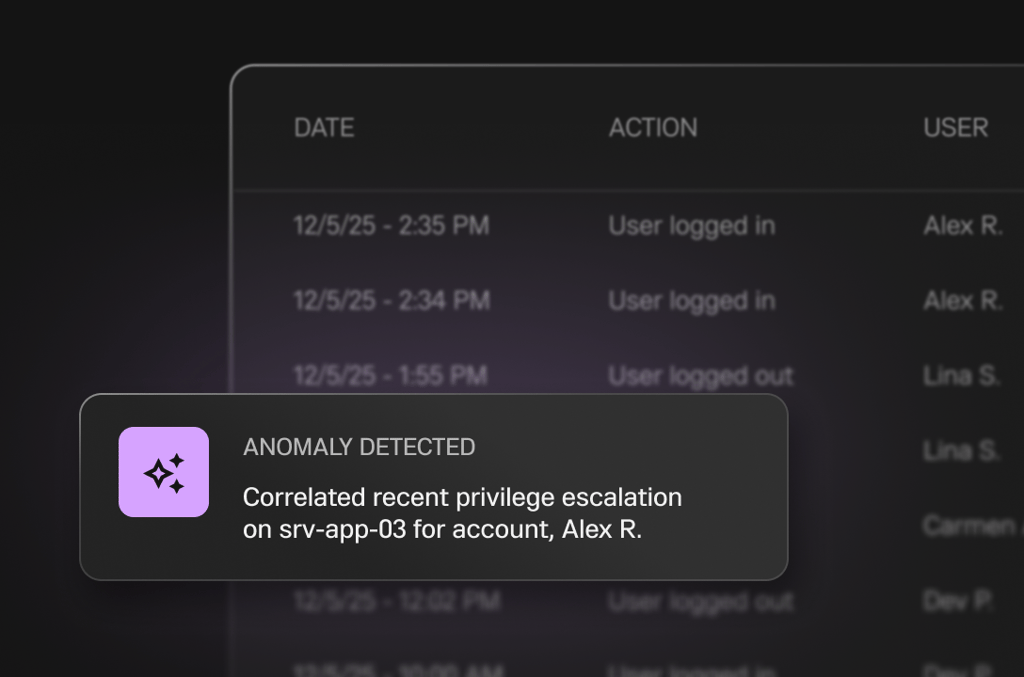Sort by the USER column header

pos(955,128)
